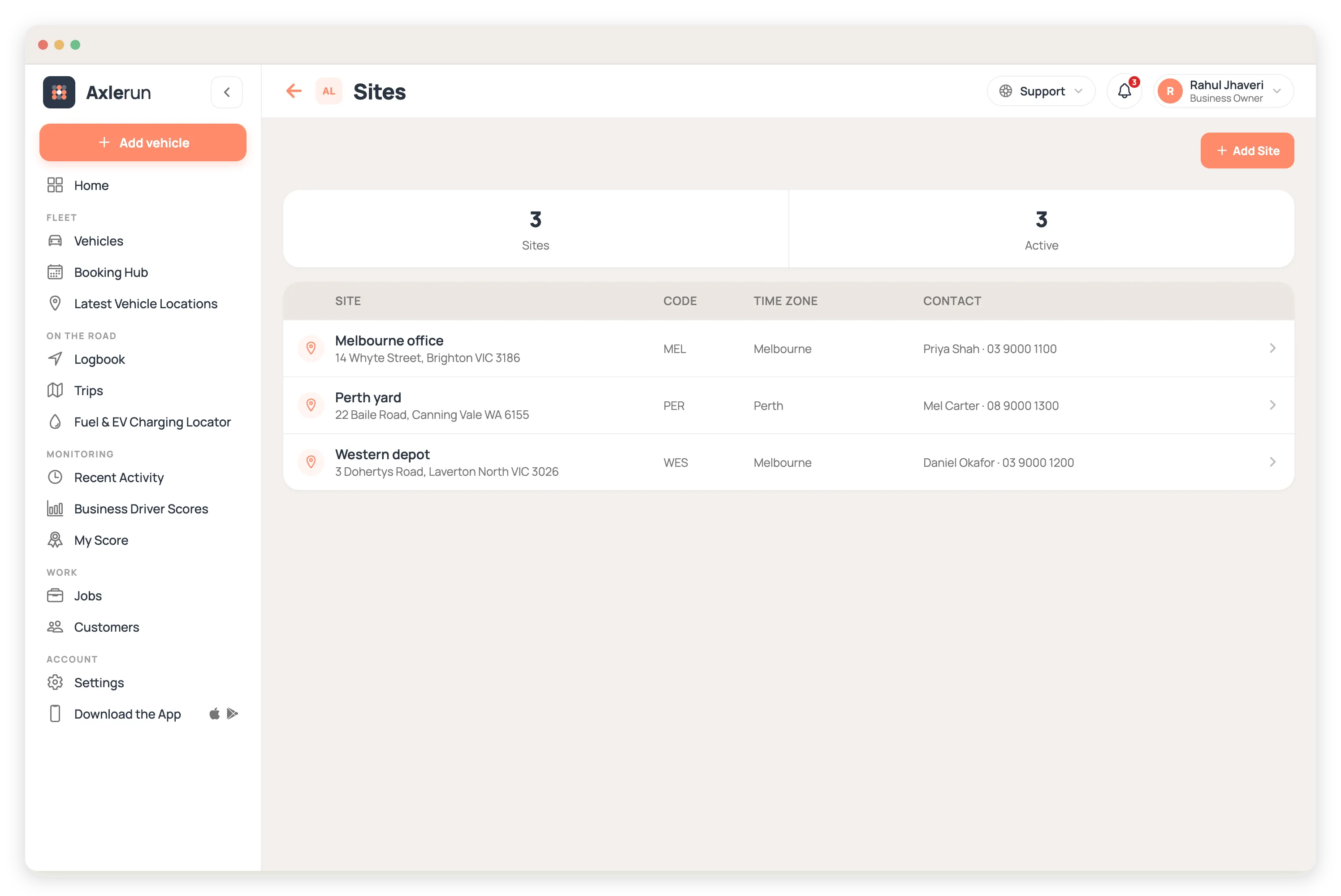Click the Add Site button

pos(1247,150)
